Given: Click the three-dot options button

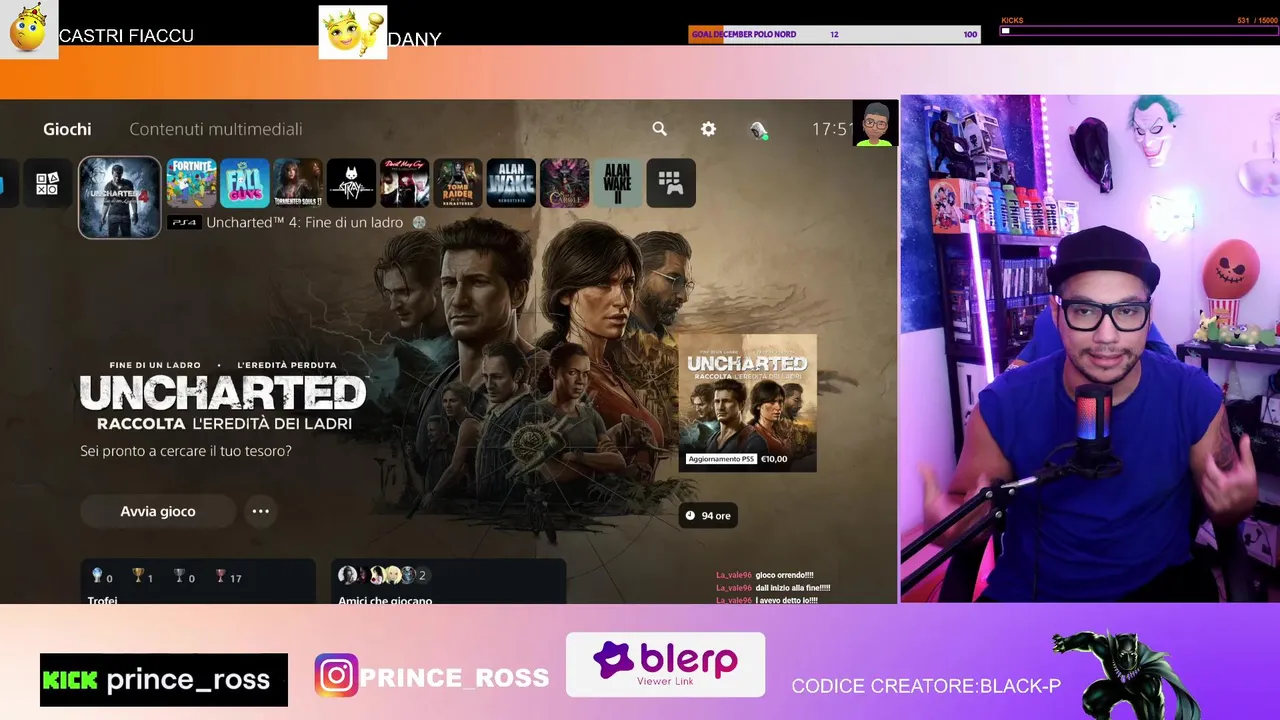Looking at the screenshot, I should coord(260,511).
